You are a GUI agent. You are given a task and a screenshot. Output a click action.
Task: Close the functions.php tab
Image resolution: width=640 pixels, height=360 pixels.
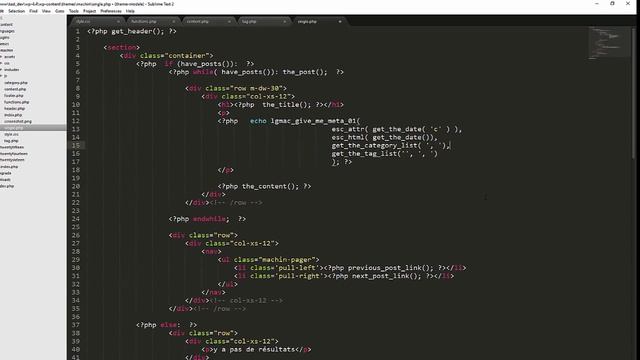[173, 21]
